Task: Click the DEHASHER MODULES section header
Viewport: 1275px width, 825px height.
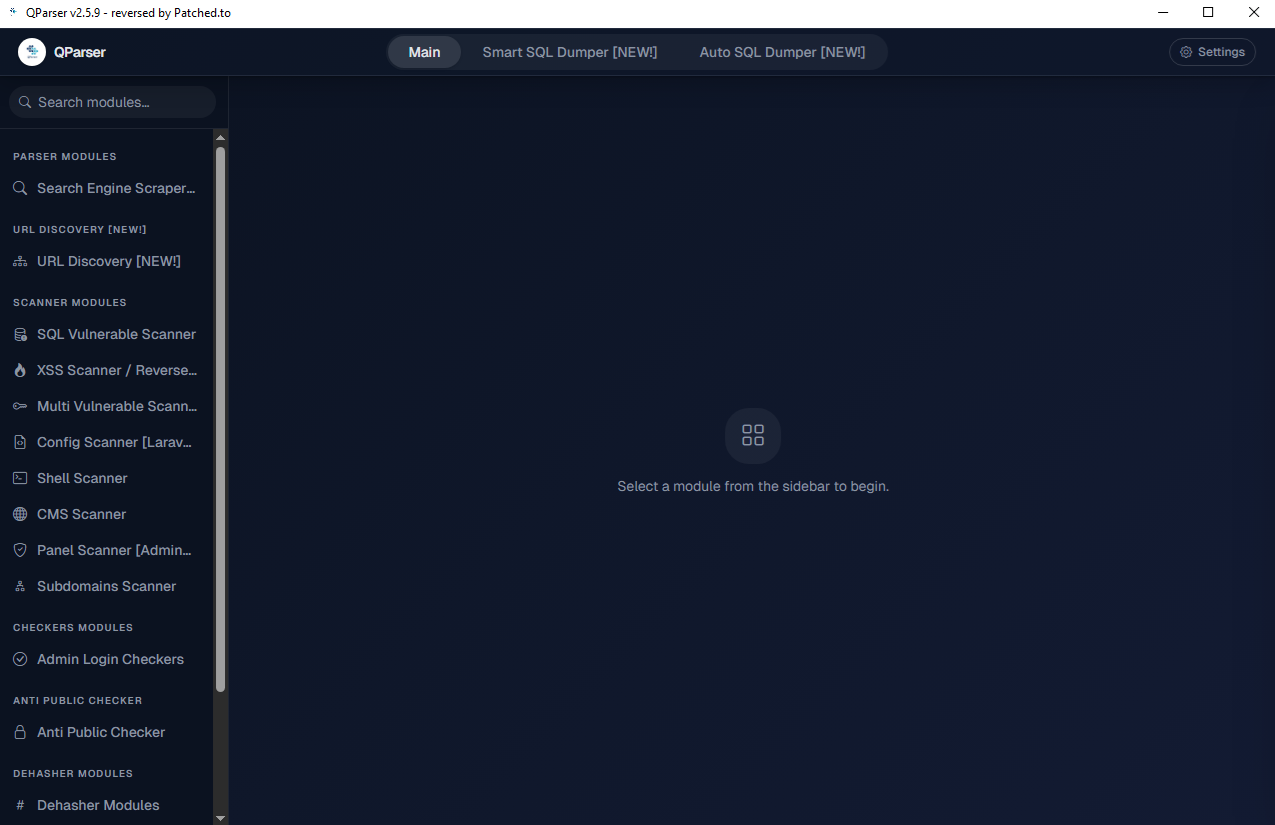Action: (x=73, y=773)
